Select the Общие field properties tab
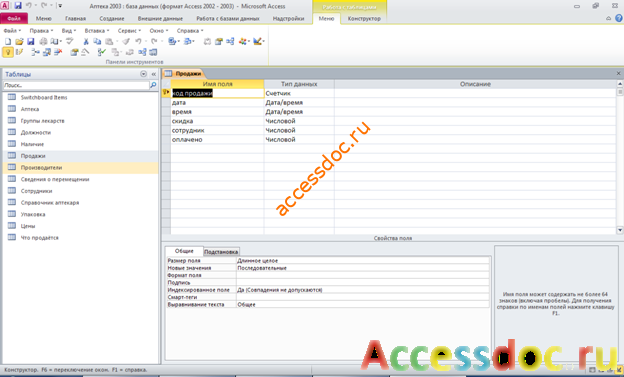The image size is (624, 377). coord(184,251)
